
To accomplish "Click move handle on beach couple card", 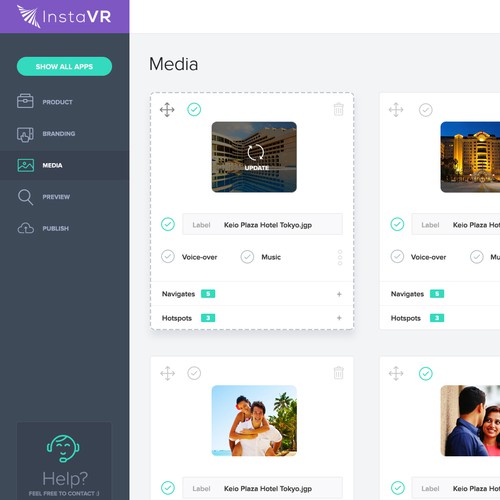I will point(167,373).
